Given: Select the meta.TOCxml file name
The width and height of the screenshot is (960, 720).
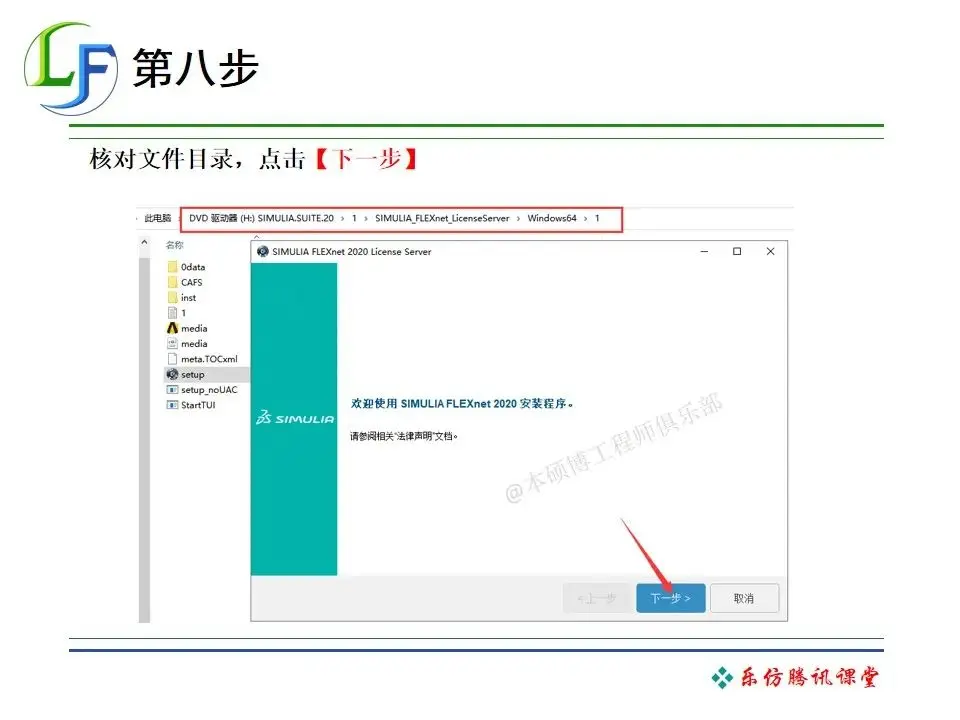Looking at the screenshot, I should click(x=209, y=359).
